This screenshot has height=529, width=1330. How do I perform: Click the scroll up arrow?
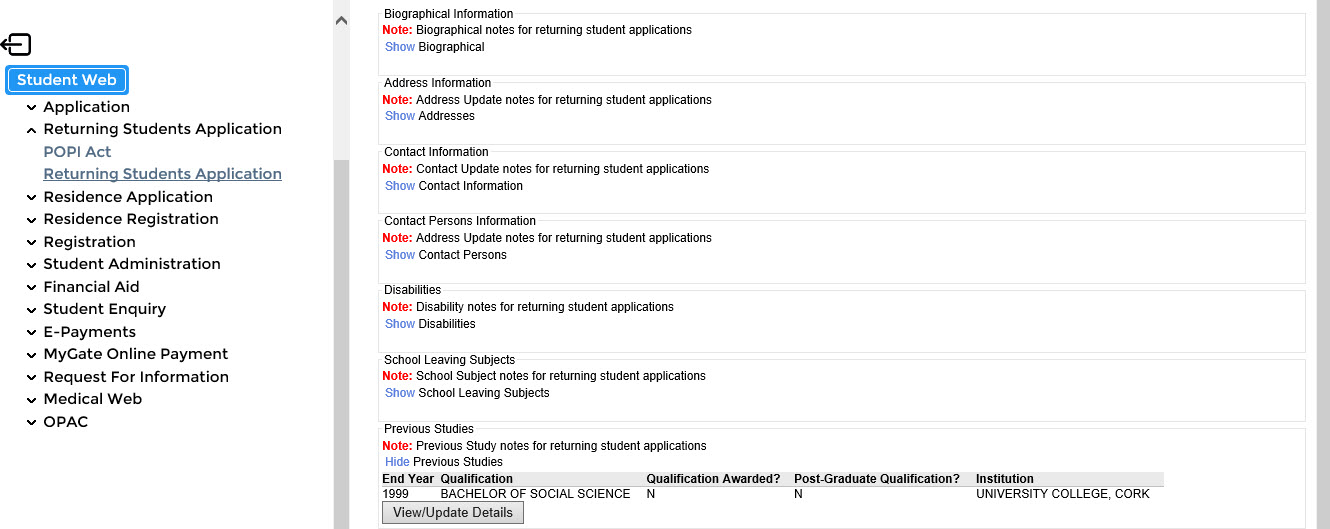click(341, 20)
